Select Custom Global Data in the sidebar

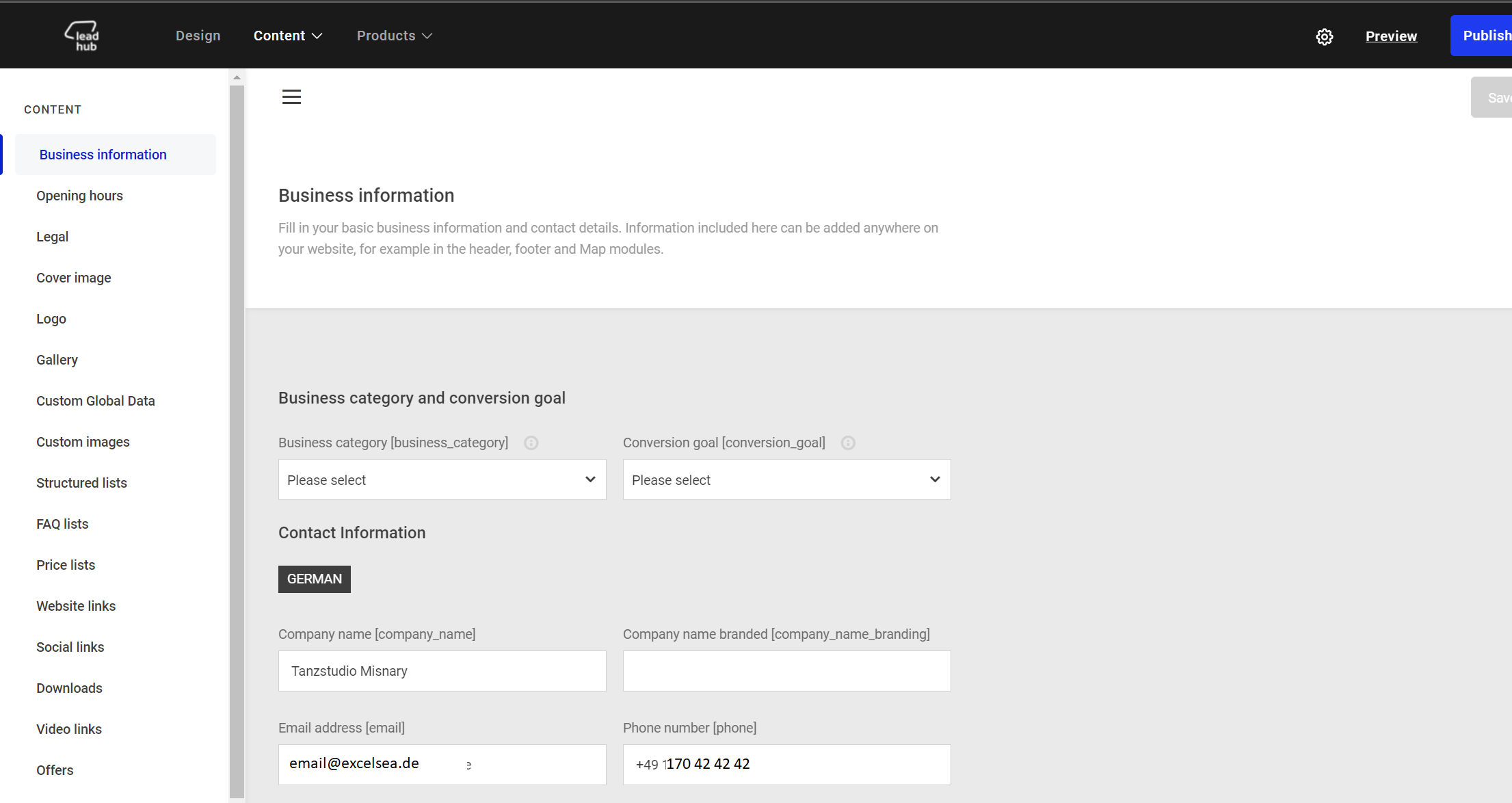pos(96,401)
